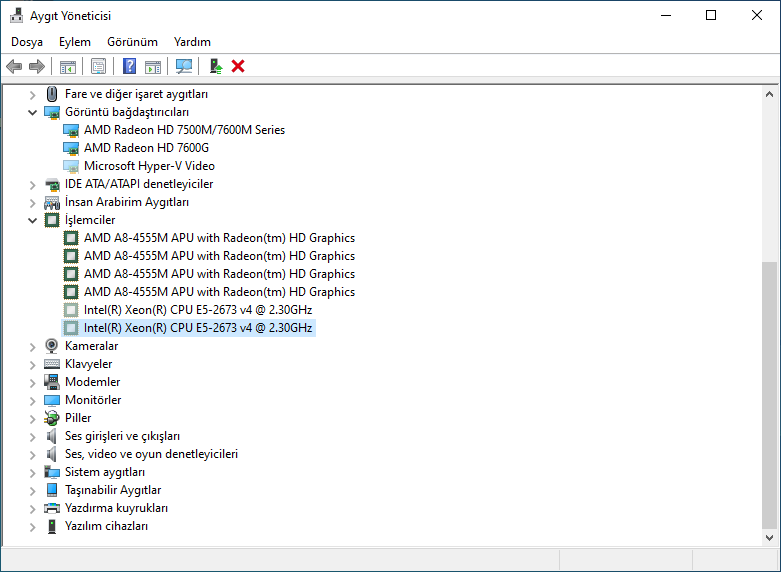The height and width of the screenshot is (572, 781).
Task: Open the Eylem menu
Action: (x=75, y=42)
